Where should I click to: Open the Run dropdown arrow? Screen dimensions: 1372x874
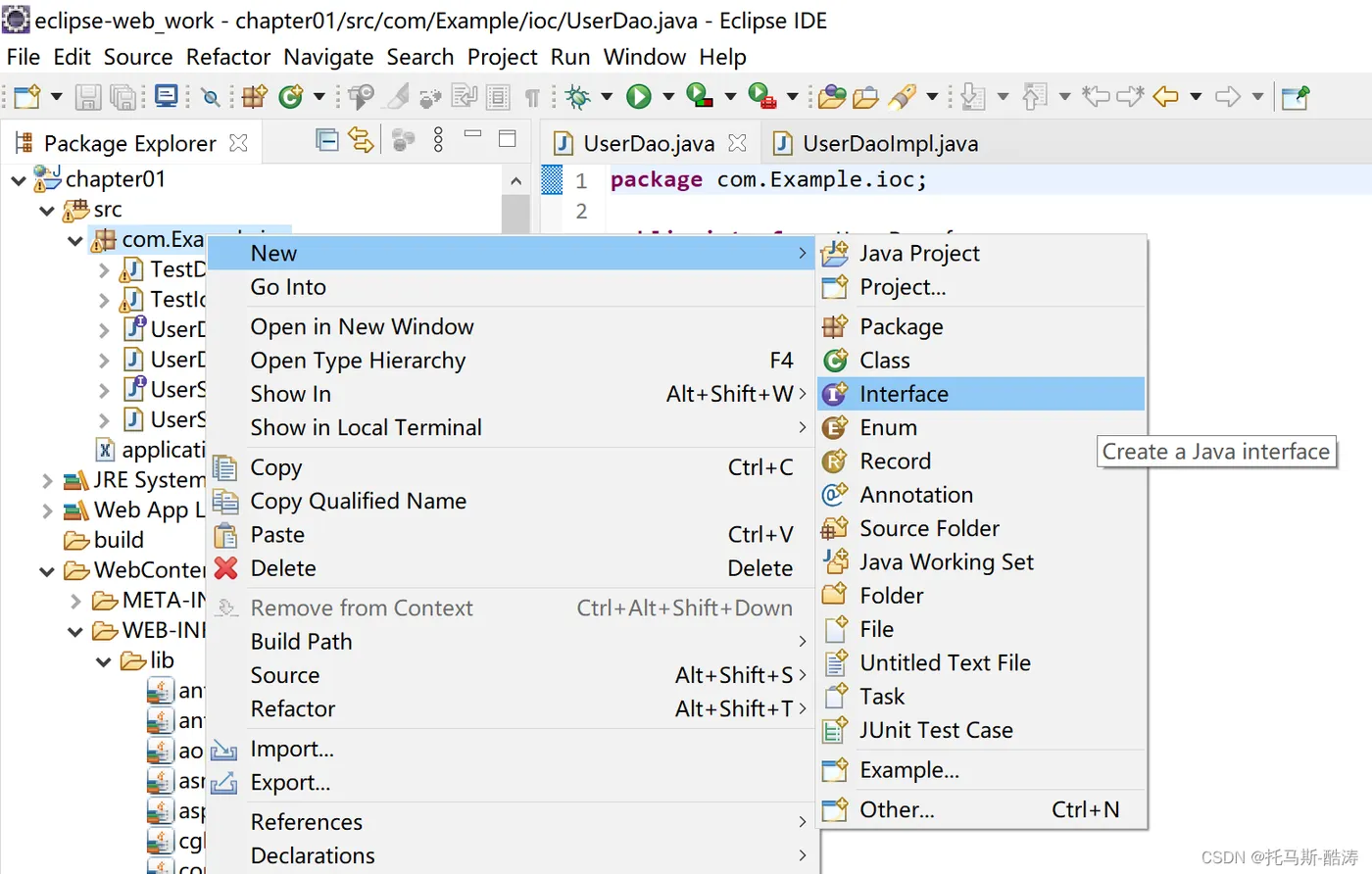click(668, 96)
